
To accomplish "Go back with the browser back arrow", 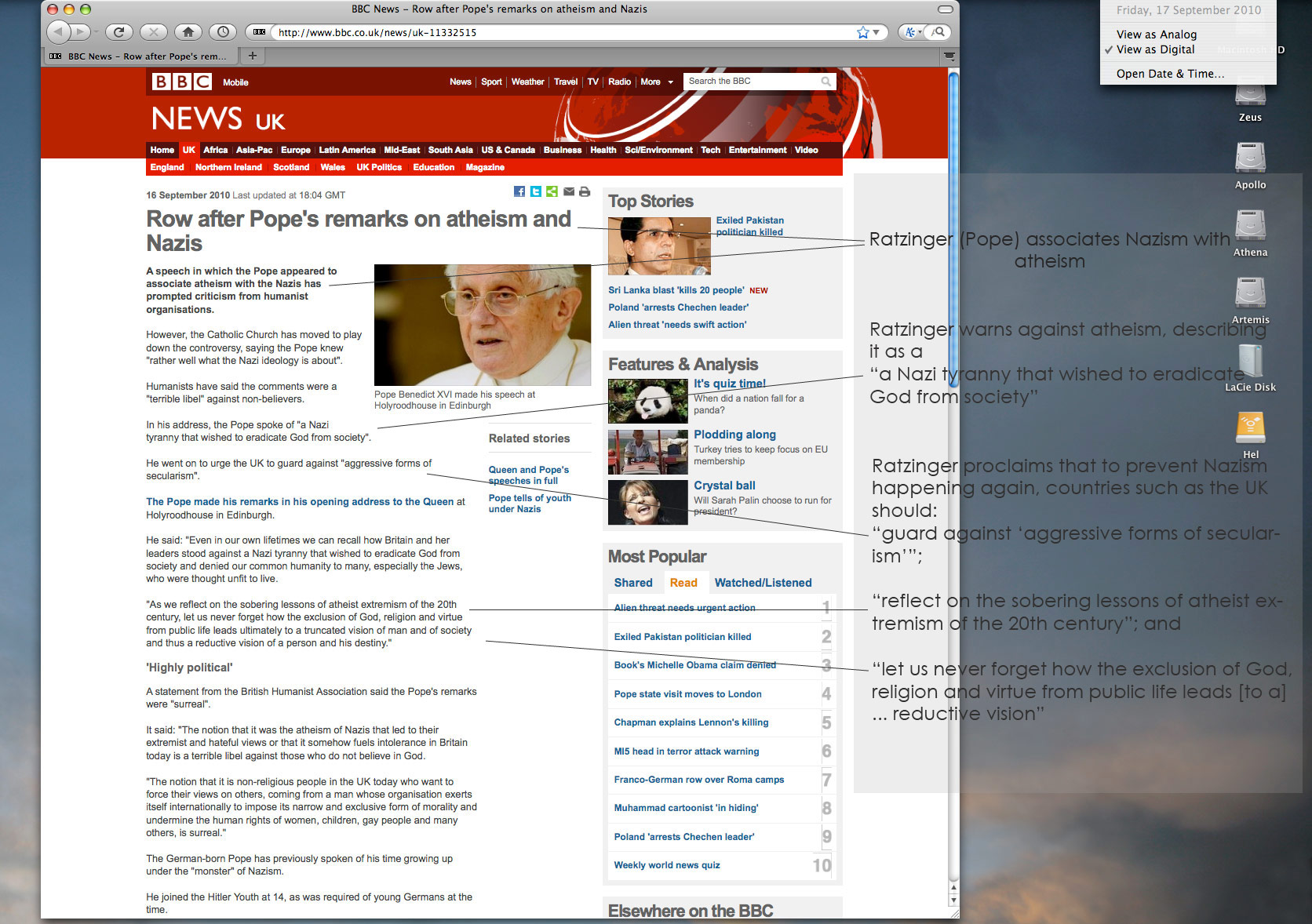I will click(59, 32).
